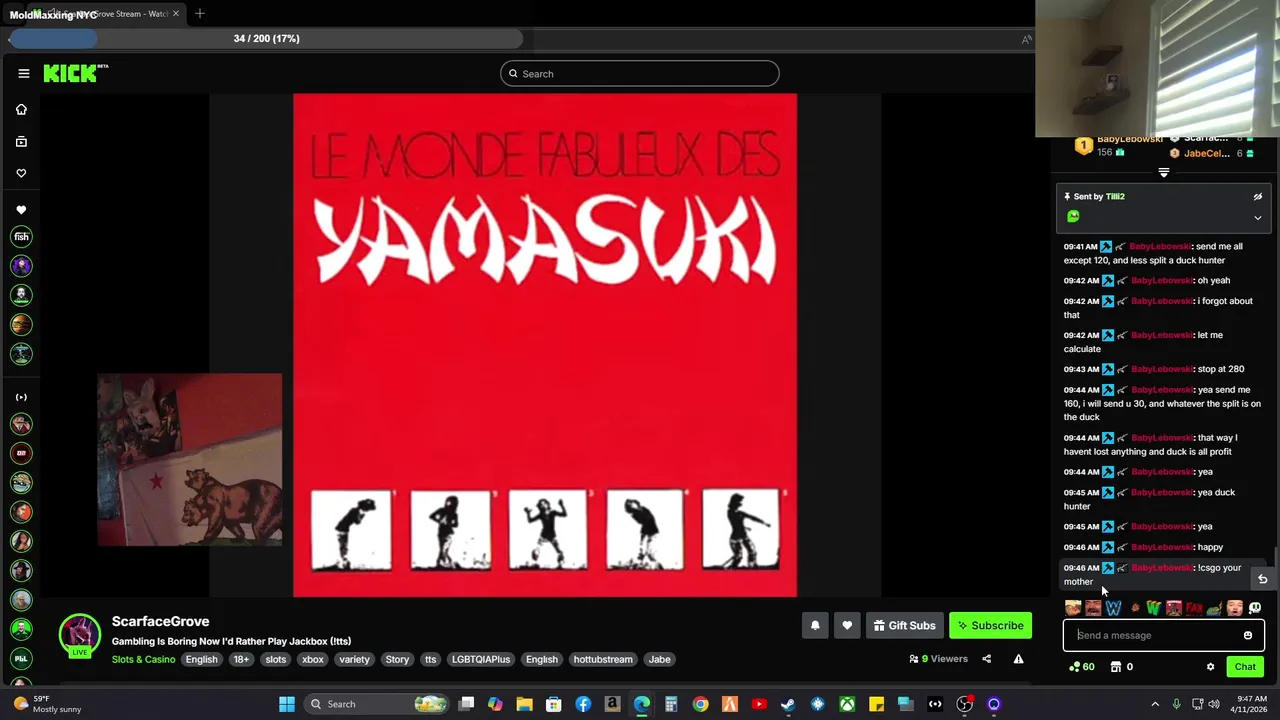Image resolution: width=1280 pixels, height=720 pixels.
Task: Reply to the '!csgo your mother' message
Action: 1262,579
